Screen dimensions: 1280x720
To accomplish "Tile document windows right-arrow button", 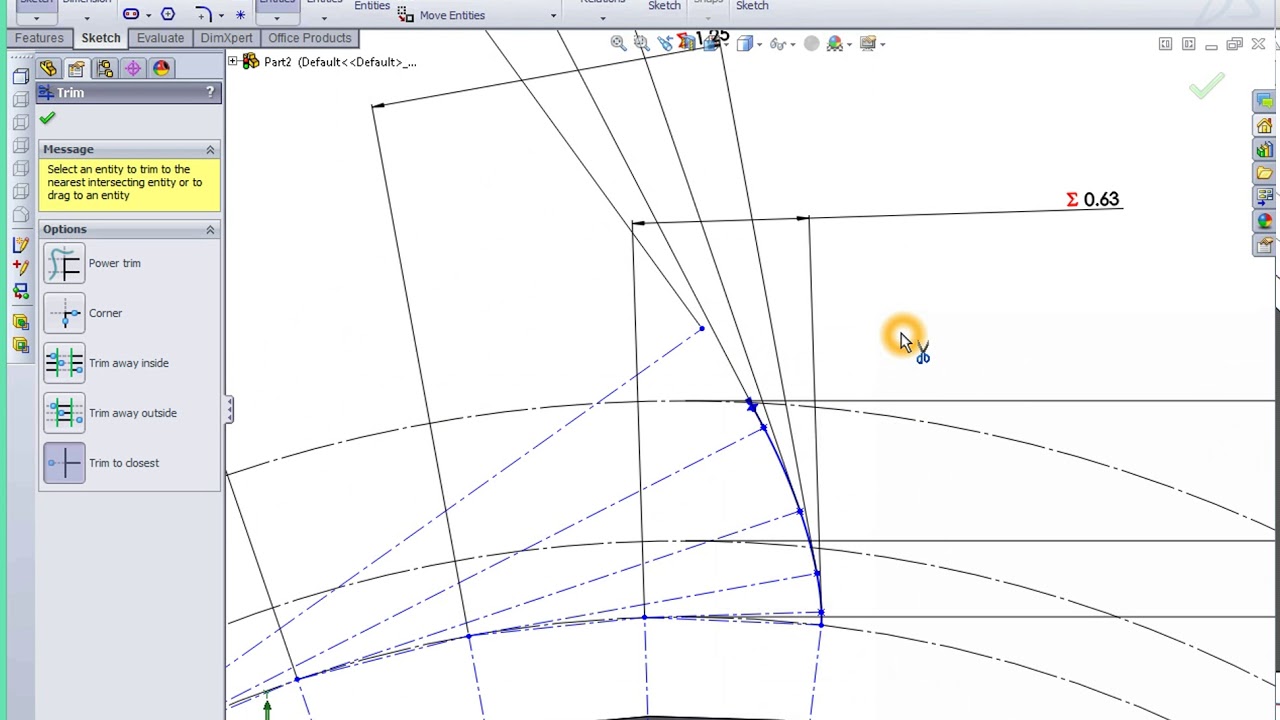I will point(1188,44).
